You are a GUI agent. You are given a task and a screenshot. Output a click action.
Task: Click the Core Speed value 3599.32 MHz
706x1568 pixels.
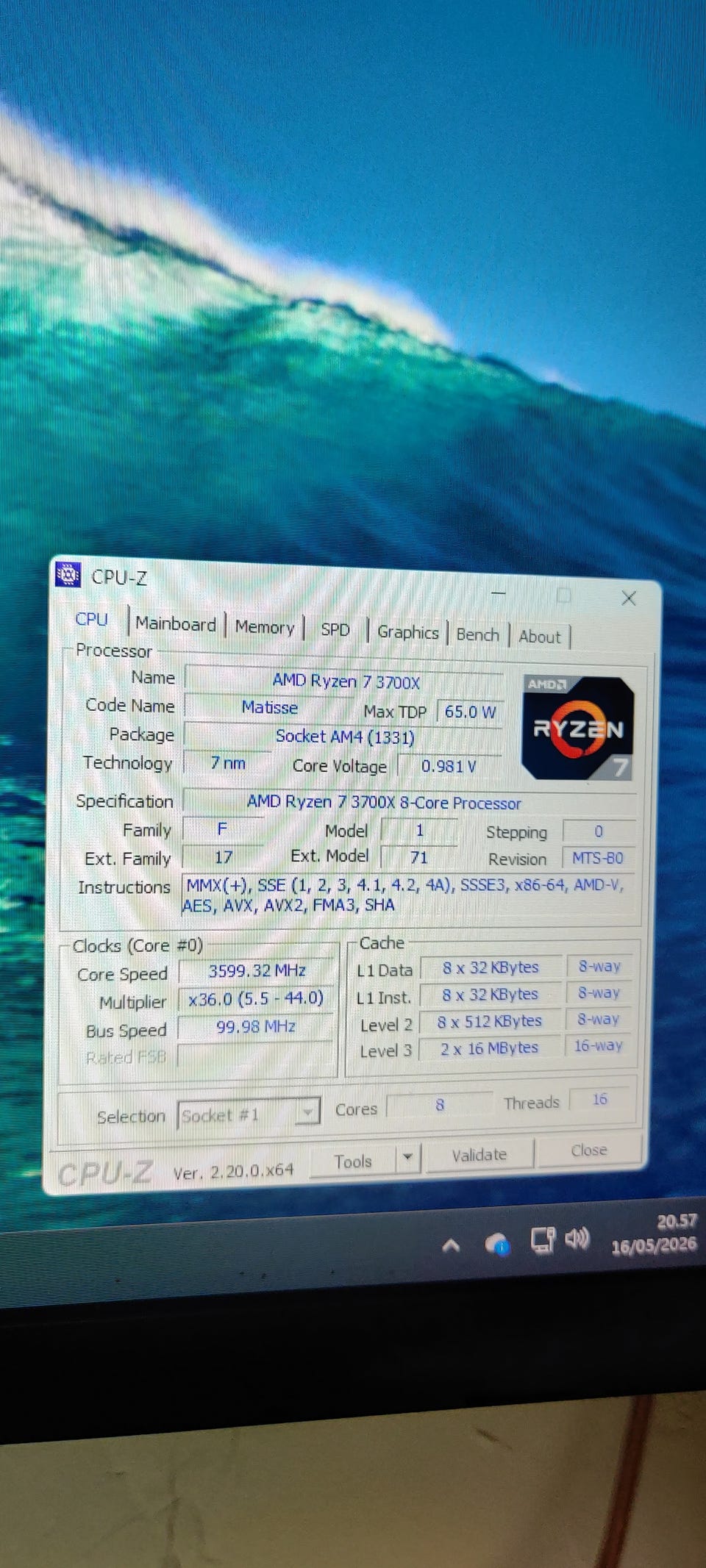tap(257, 971)
